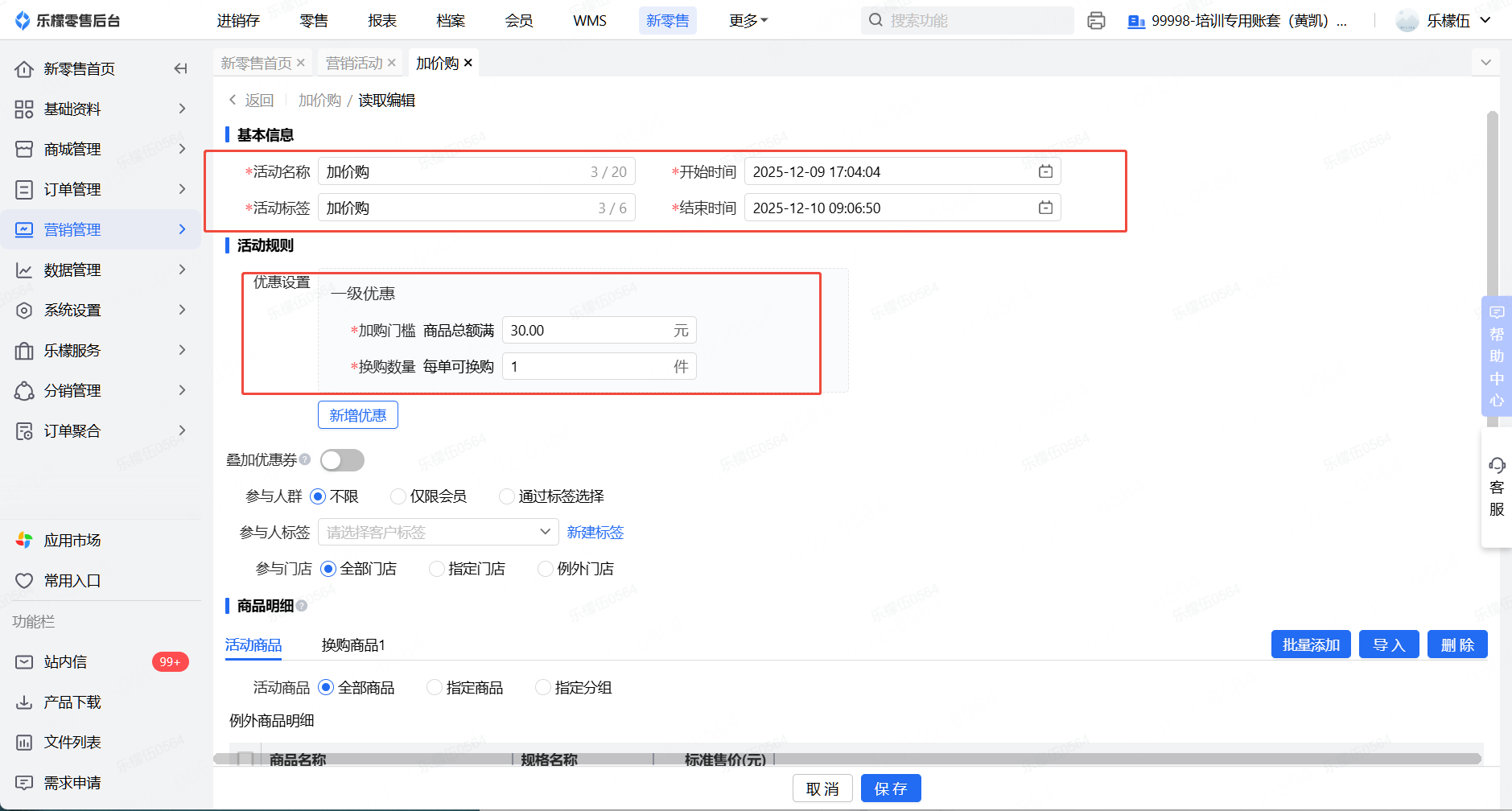Click the 乐檬服务 icon
The height and width of the screenshot is (811, 1512).
click(24, 351)
